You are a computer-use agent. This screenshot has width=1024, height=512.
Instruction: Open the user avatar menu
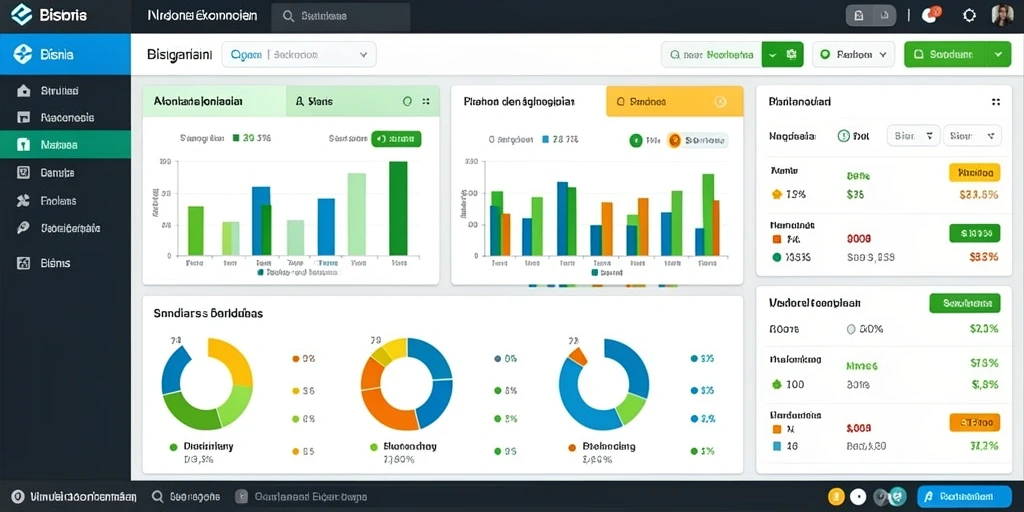click(x=1002, y=15)
